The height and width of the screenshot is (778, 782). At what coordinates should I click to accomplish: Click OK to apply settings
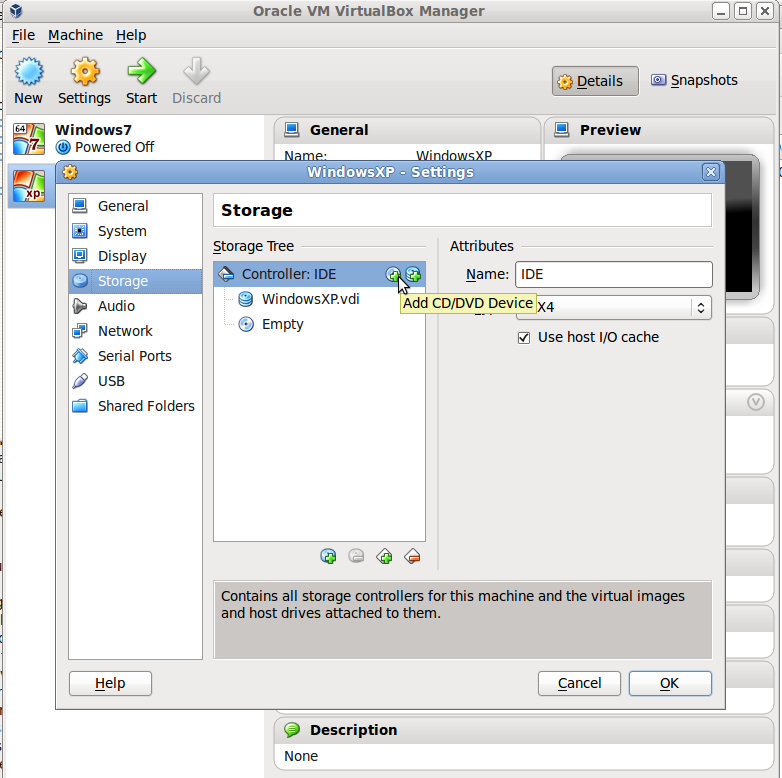click(670, 683)
